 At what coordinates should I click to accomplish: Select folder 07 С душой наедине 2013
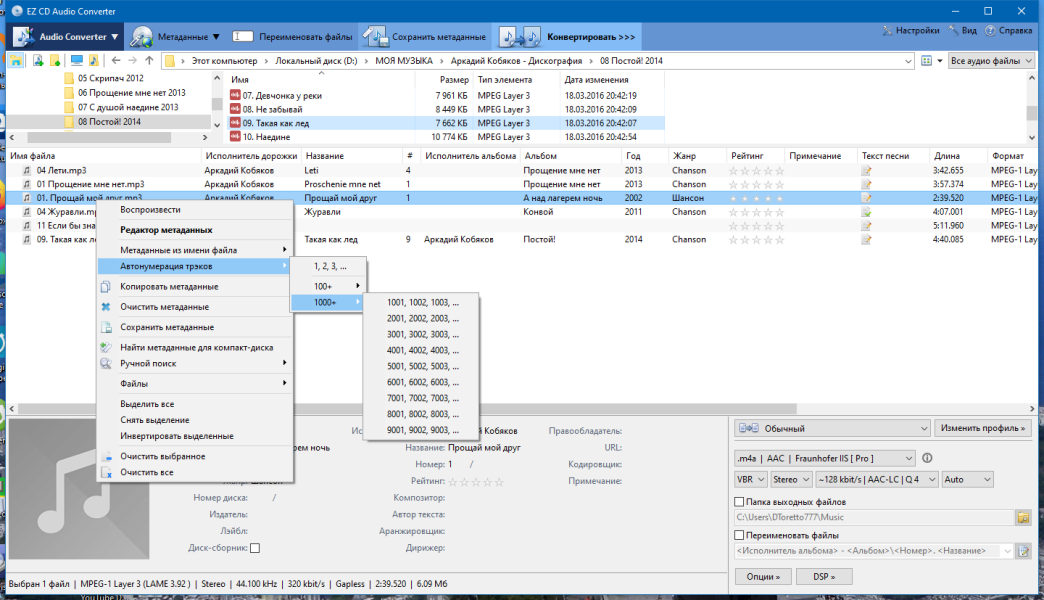pyautogui.click(x=128, y=107)
